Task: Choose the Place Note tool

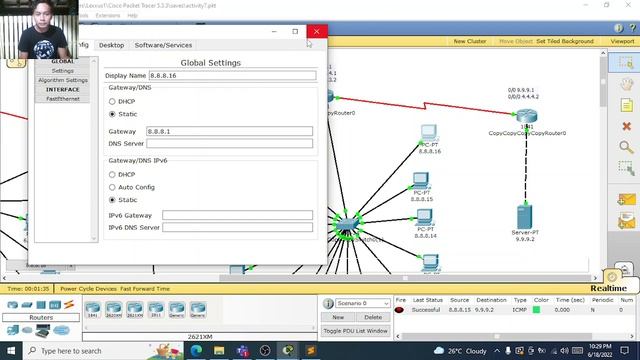Action: pos(627,105)
